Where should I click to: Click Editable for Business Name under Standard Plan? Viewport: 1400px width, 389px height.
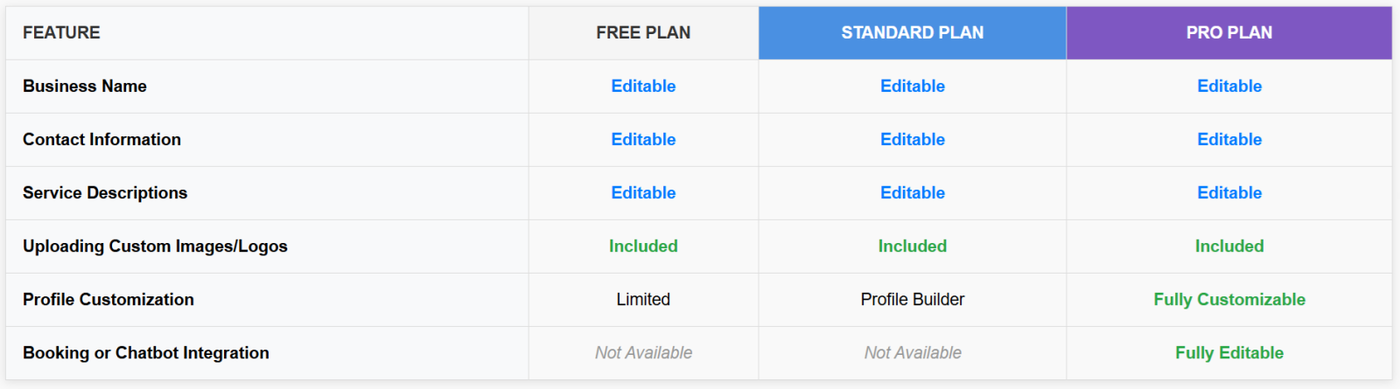(x=912, y=86)
